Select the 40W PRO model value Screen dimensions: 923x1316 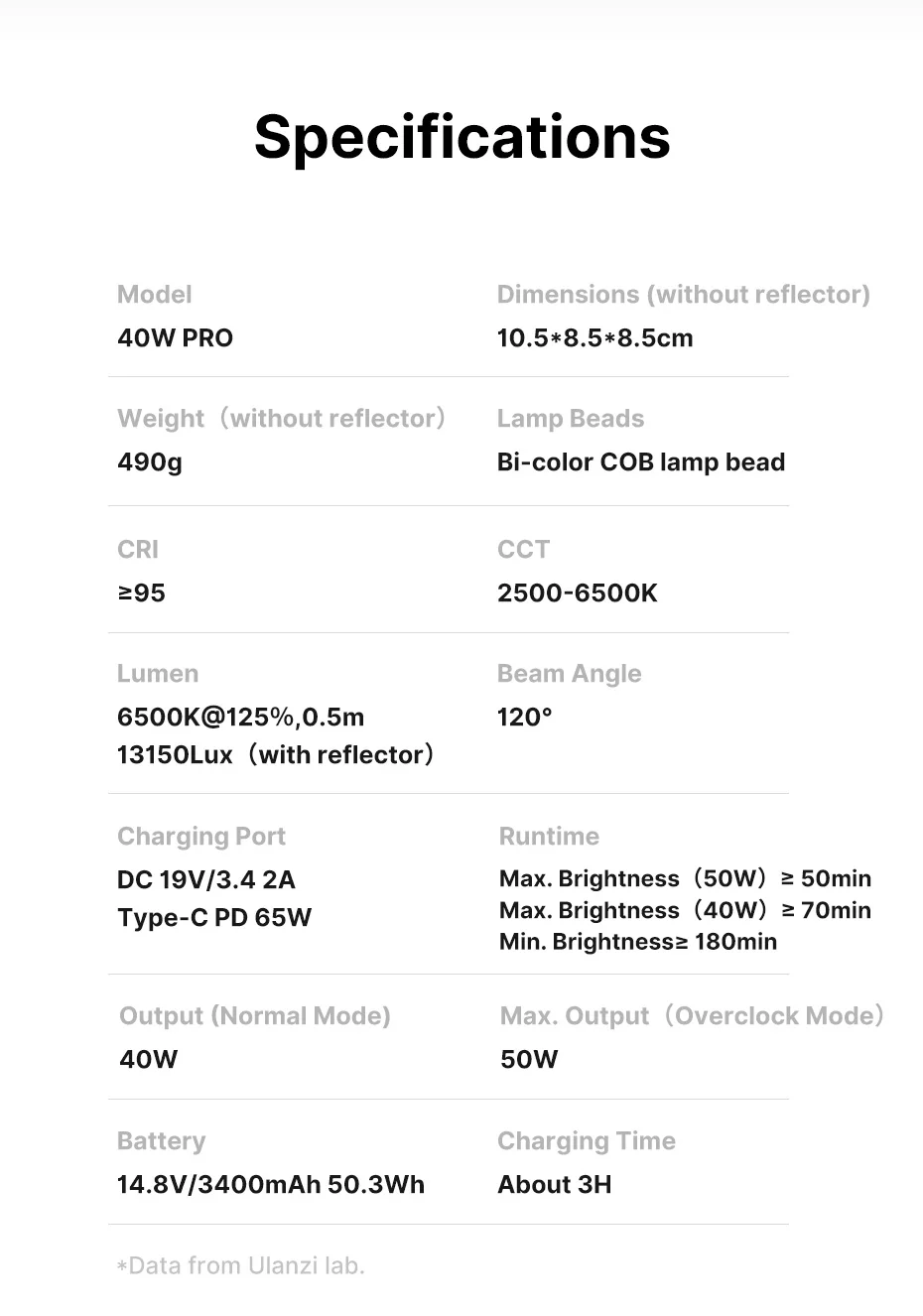[175, 338]
